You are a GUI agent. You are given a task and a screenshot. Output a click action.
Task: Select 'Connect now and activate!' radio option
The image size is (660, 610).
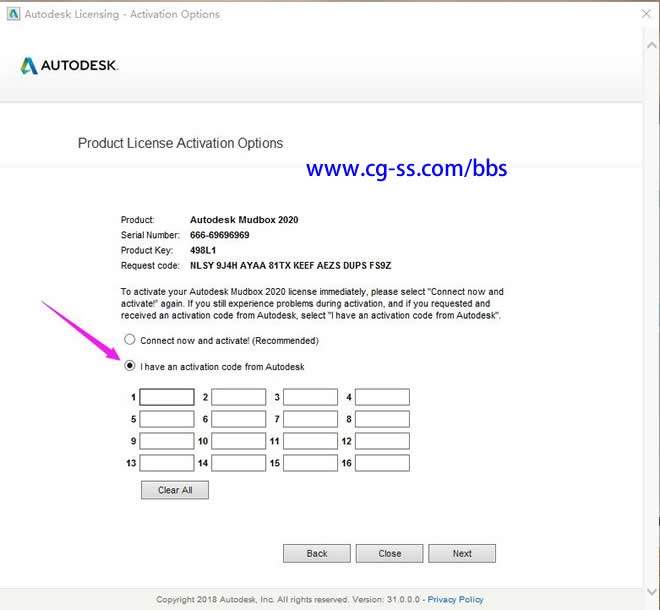pyautogui.click(x=130, y=340)
